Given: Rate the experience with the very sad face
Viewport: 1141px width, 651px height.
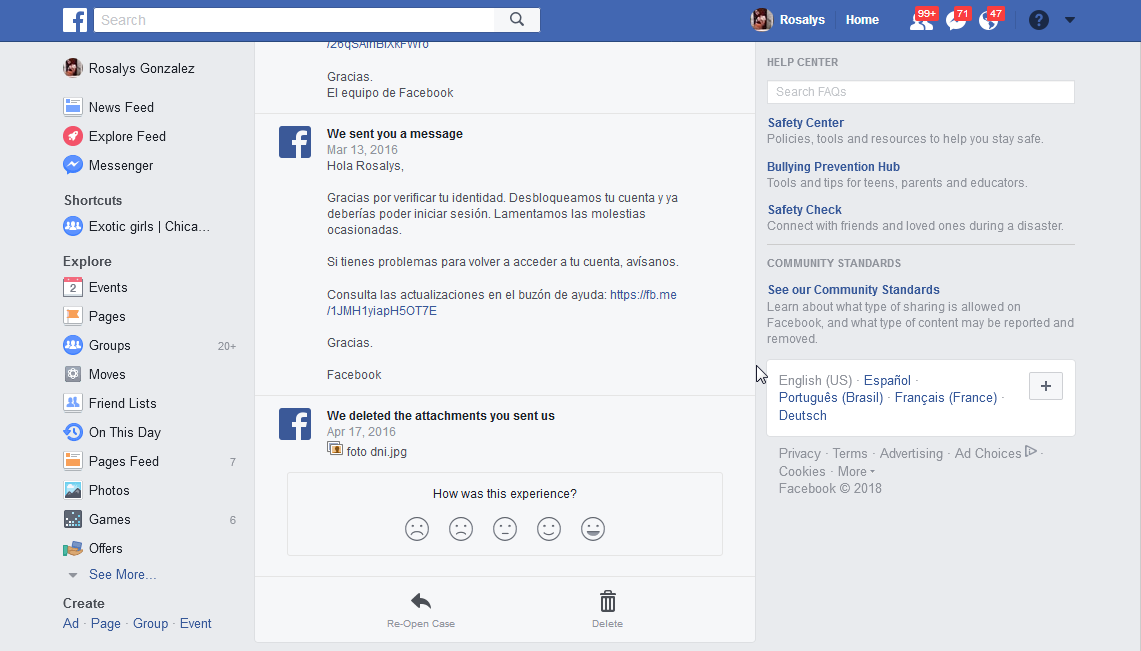Looking at the screenshot, I should click(x=417, y=529).
